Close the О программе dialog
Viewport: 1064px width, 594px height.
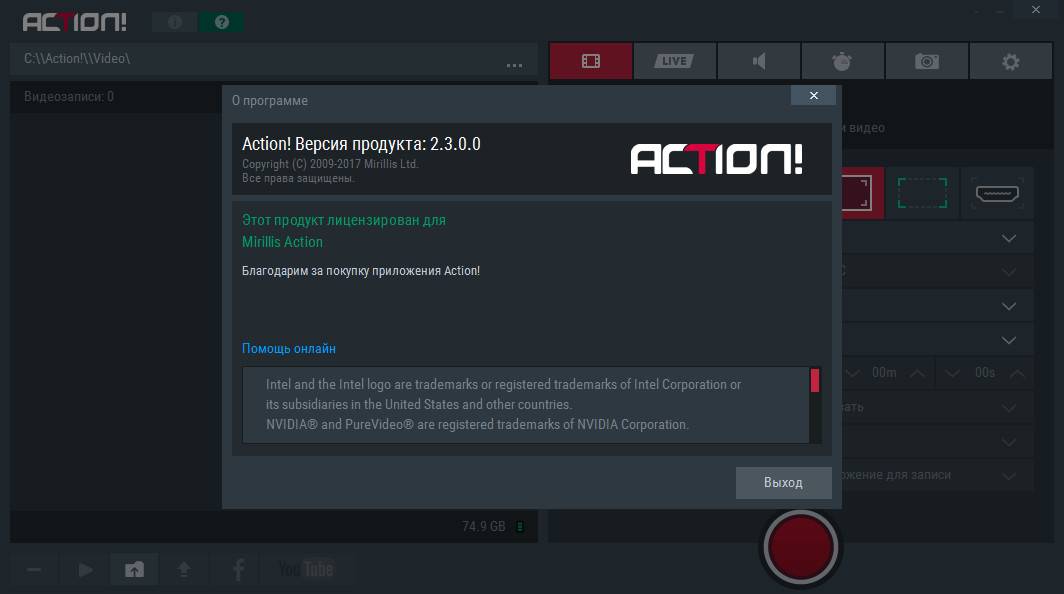[x=814, y=96]
